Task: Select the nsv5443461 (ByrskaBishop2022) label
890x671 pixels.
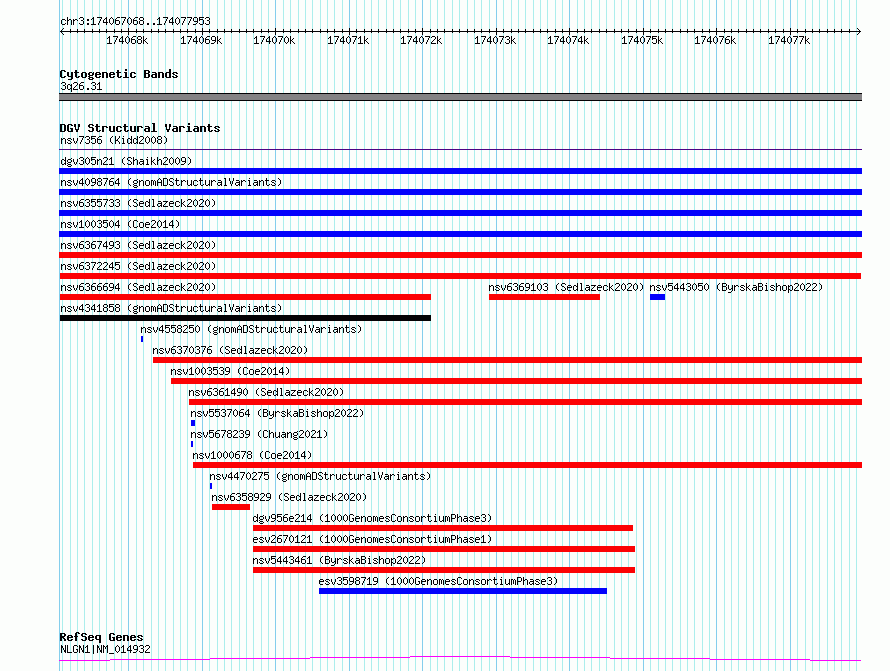Action: pos(339,560)
